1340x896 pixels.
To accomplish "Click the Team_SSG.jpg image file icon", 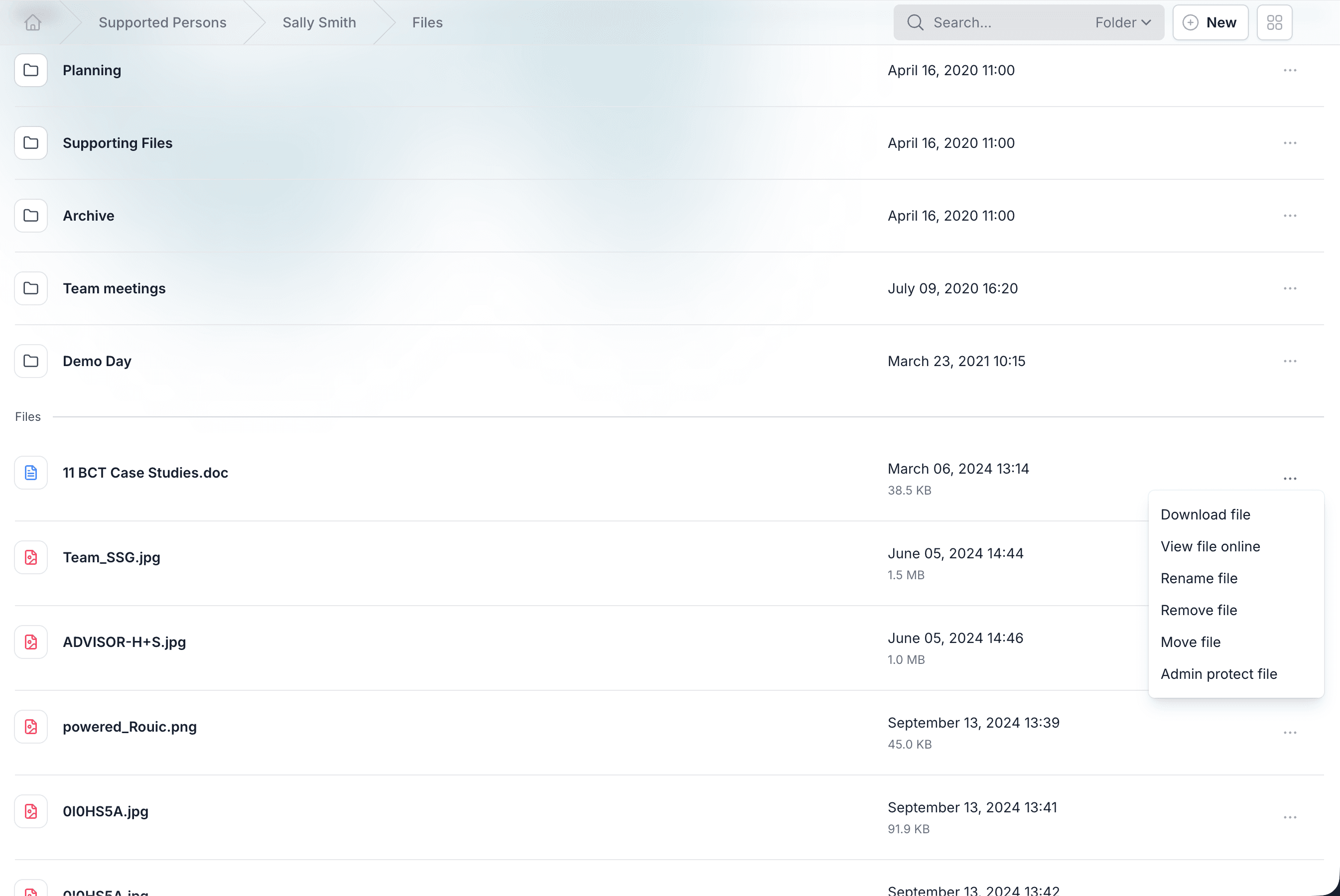I will point(31,557).
